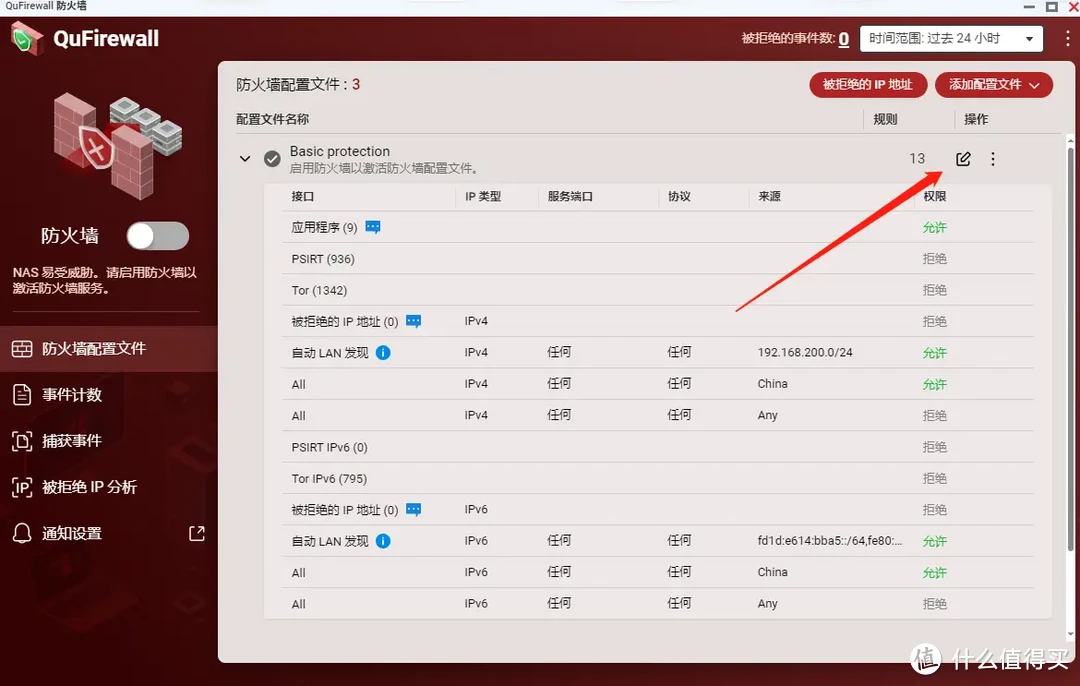Viewport: 1080px width, 686px height.
Task: Click the 配置文件名称 column header
Action: [x=273, y=119]
